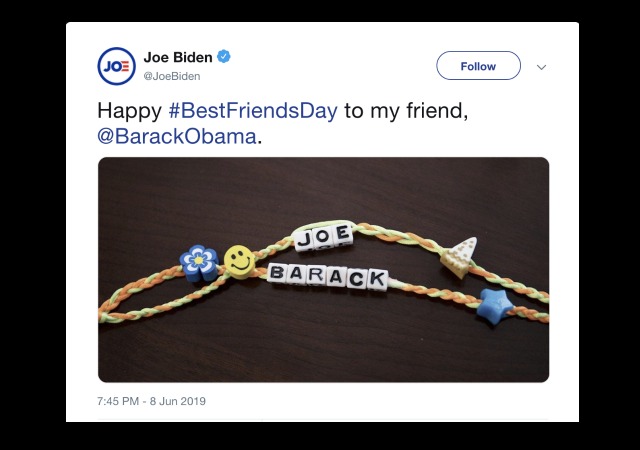View the friendship bracelets photo
Screen dimensions: 640x450
point(324,270)
